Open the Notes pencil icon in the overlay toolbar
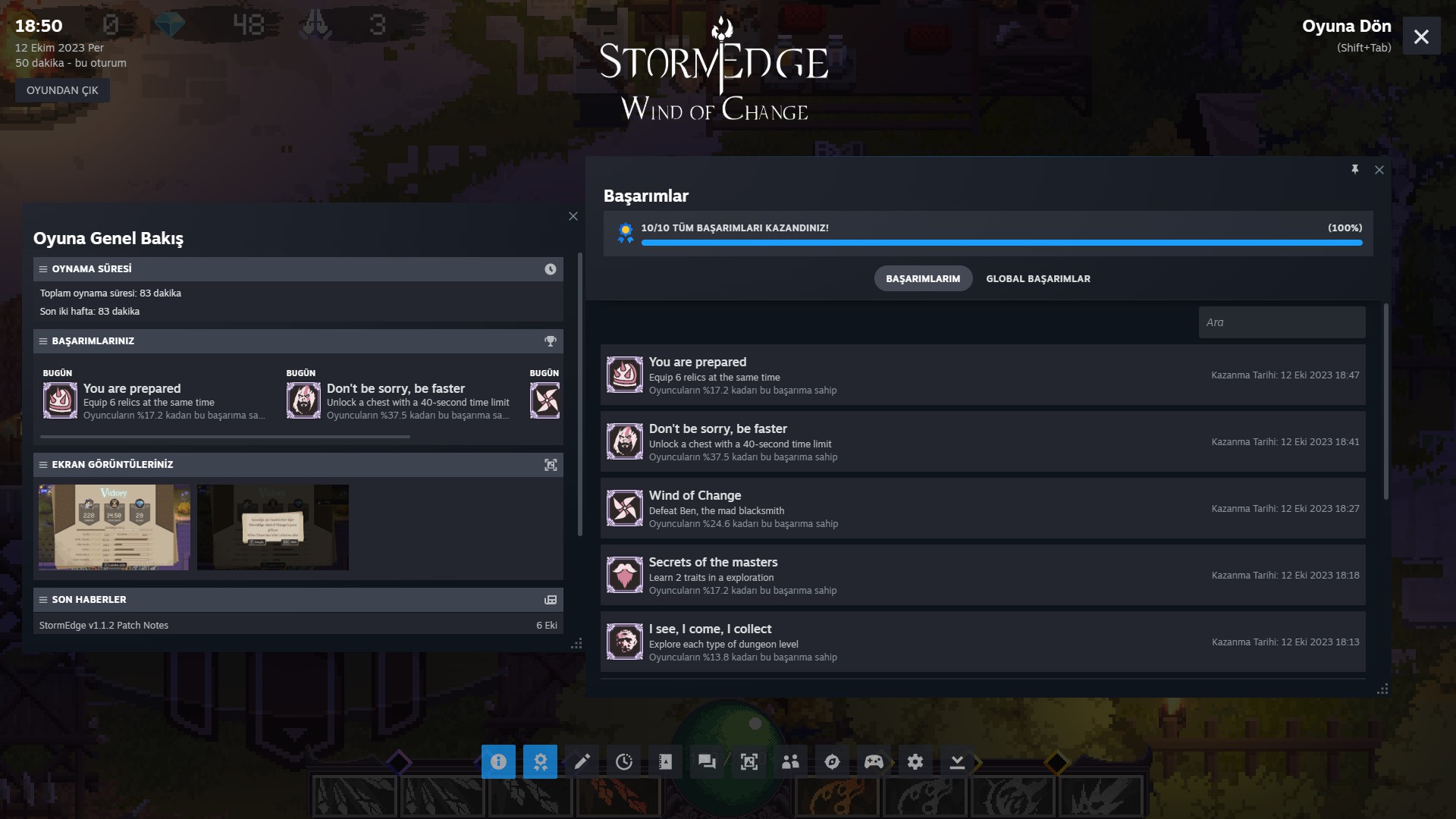This screenshot has width=1456, height=819. click(582, 762)
